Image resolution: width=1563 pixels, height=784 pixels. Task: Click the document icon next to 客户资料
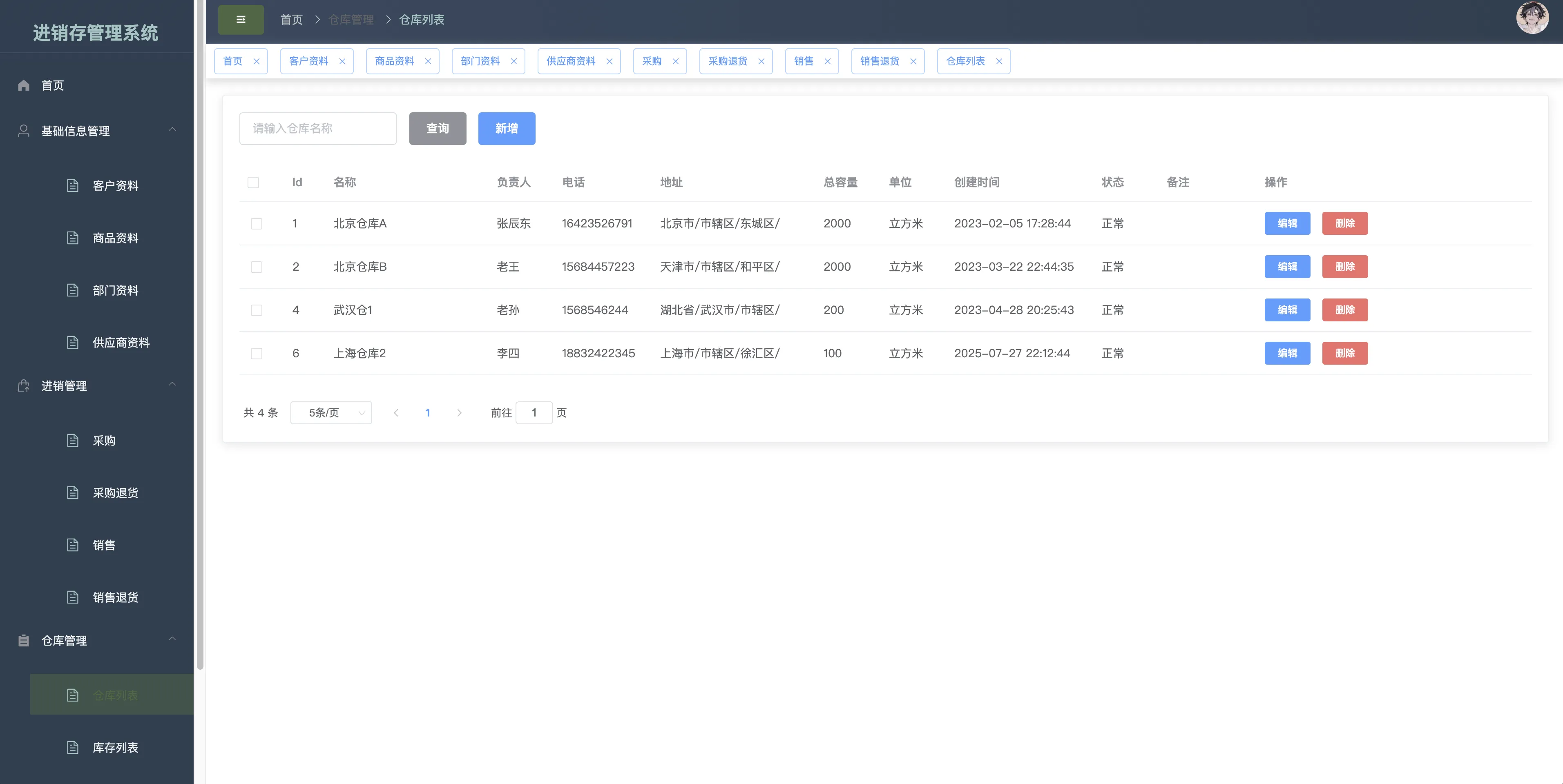click(x=73, y=185)
